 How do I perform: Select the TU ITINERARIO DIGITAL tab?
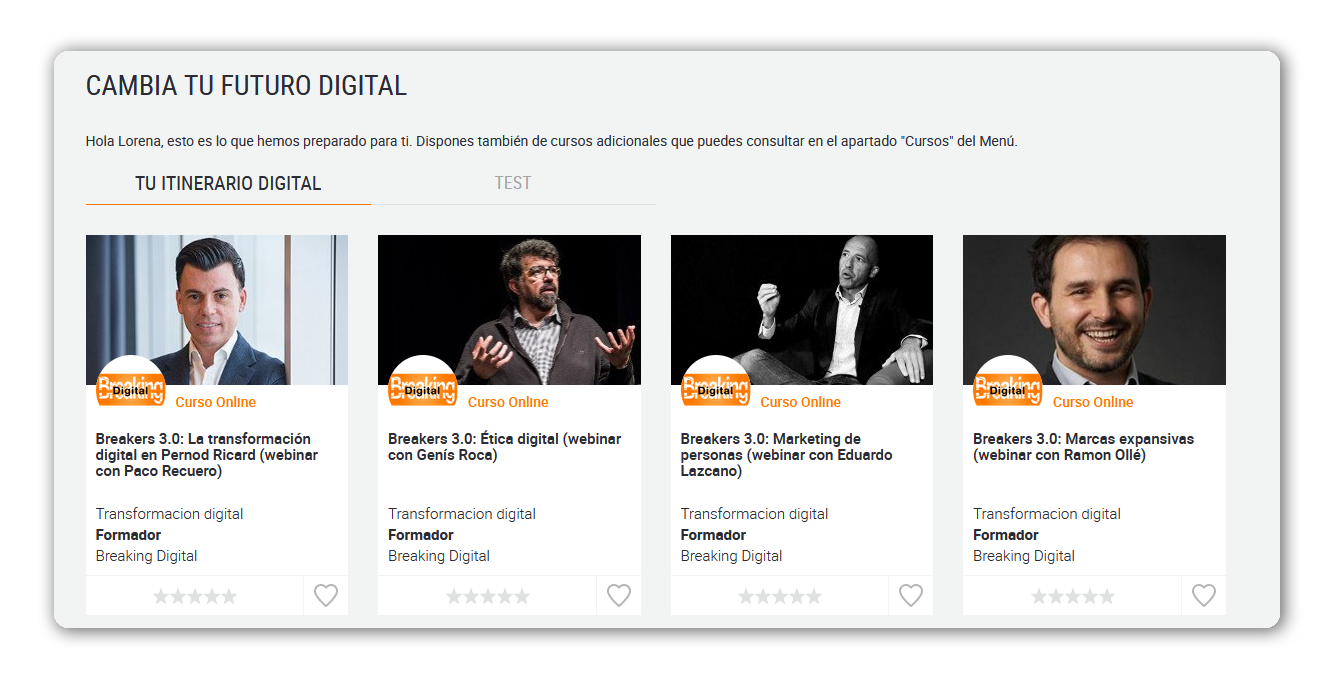coord(228,183)
